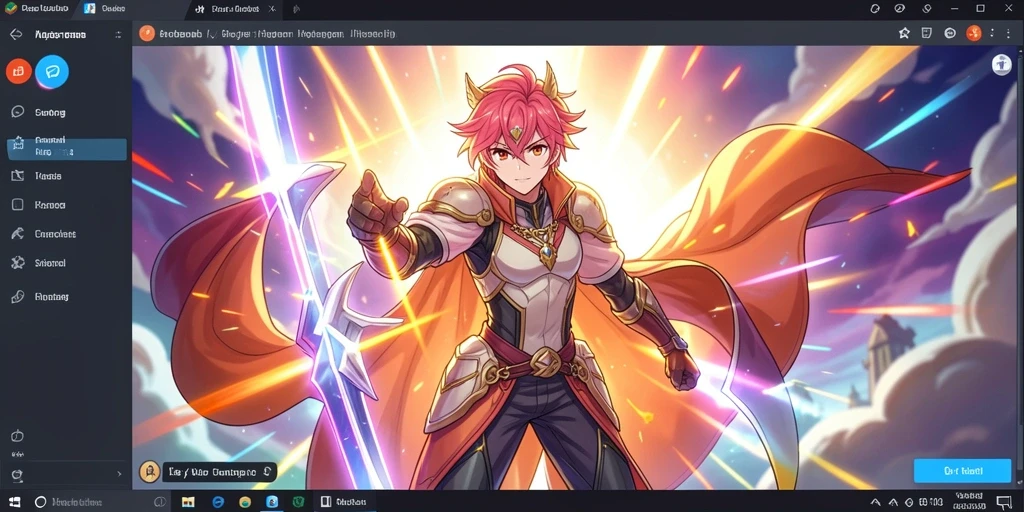Select the square outline sidebar item
The image size is (1024, 512).
point(18,204)
